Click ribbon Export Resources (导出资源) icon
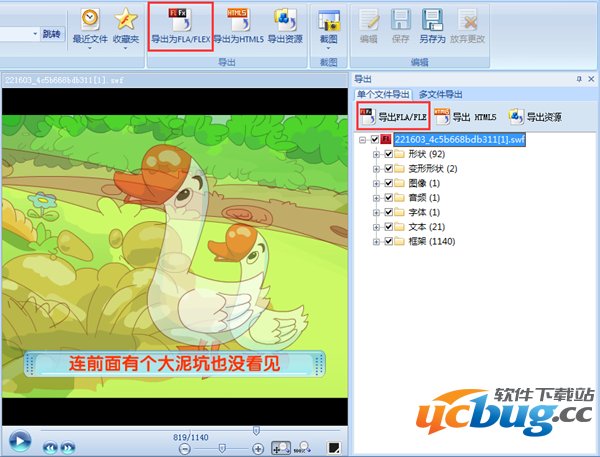 285,19
